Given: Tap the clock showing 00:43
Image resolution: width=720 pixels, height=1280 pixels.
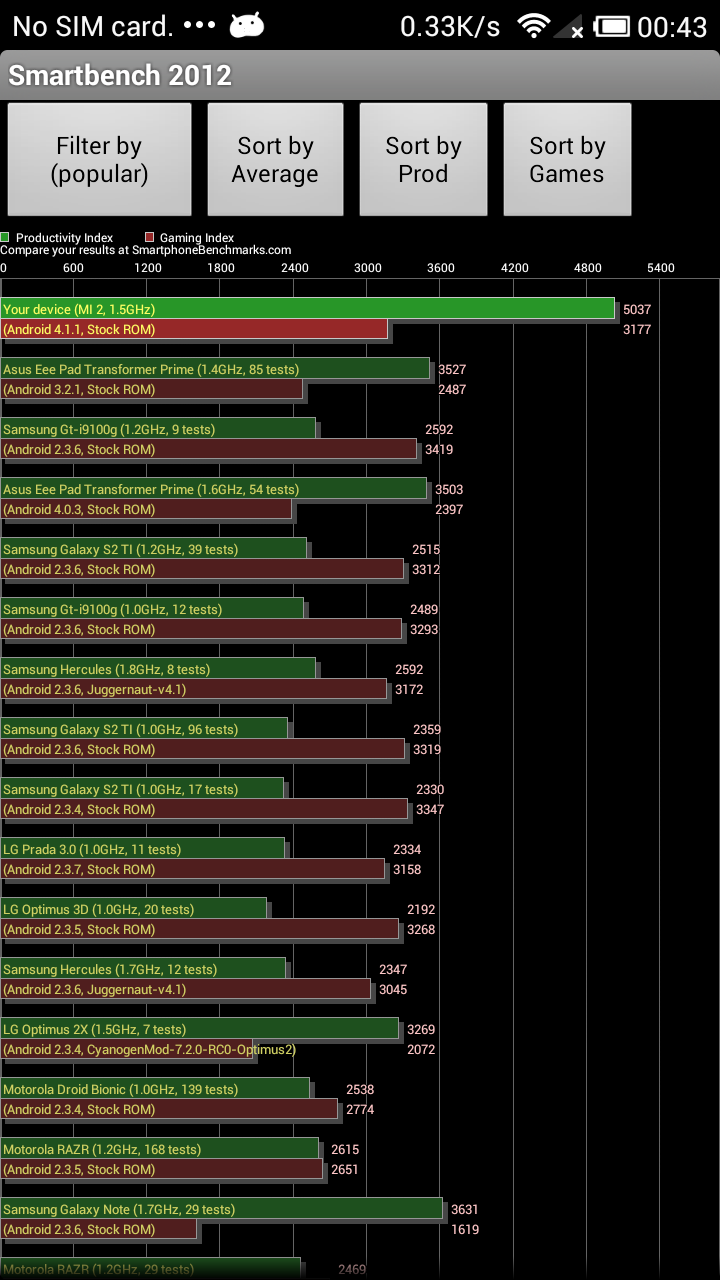Looking at the screenshot, I should click(x=672, y=27).
